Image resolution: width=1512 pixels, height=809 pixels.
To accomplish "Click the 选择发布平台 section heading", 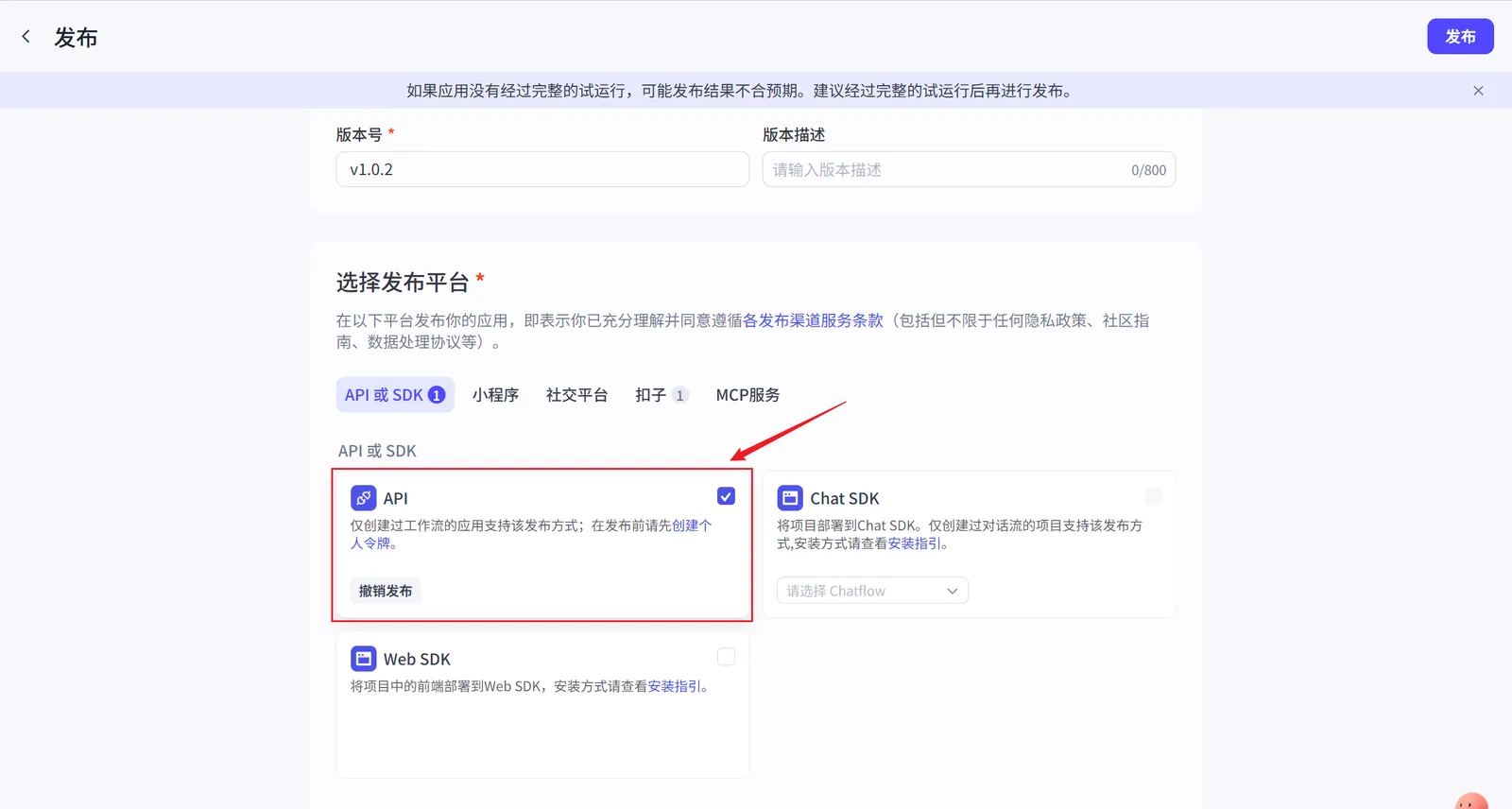I will pyautogui.click(x=403, y=283).
